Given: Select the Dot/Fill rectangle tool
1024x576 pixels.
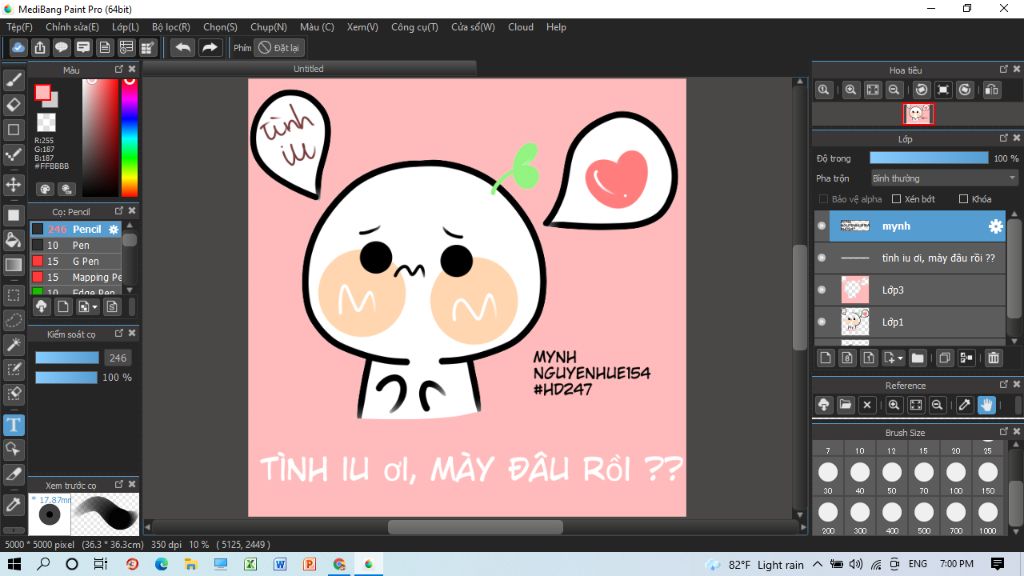Looking at the screenshot, I should point(14,215).
